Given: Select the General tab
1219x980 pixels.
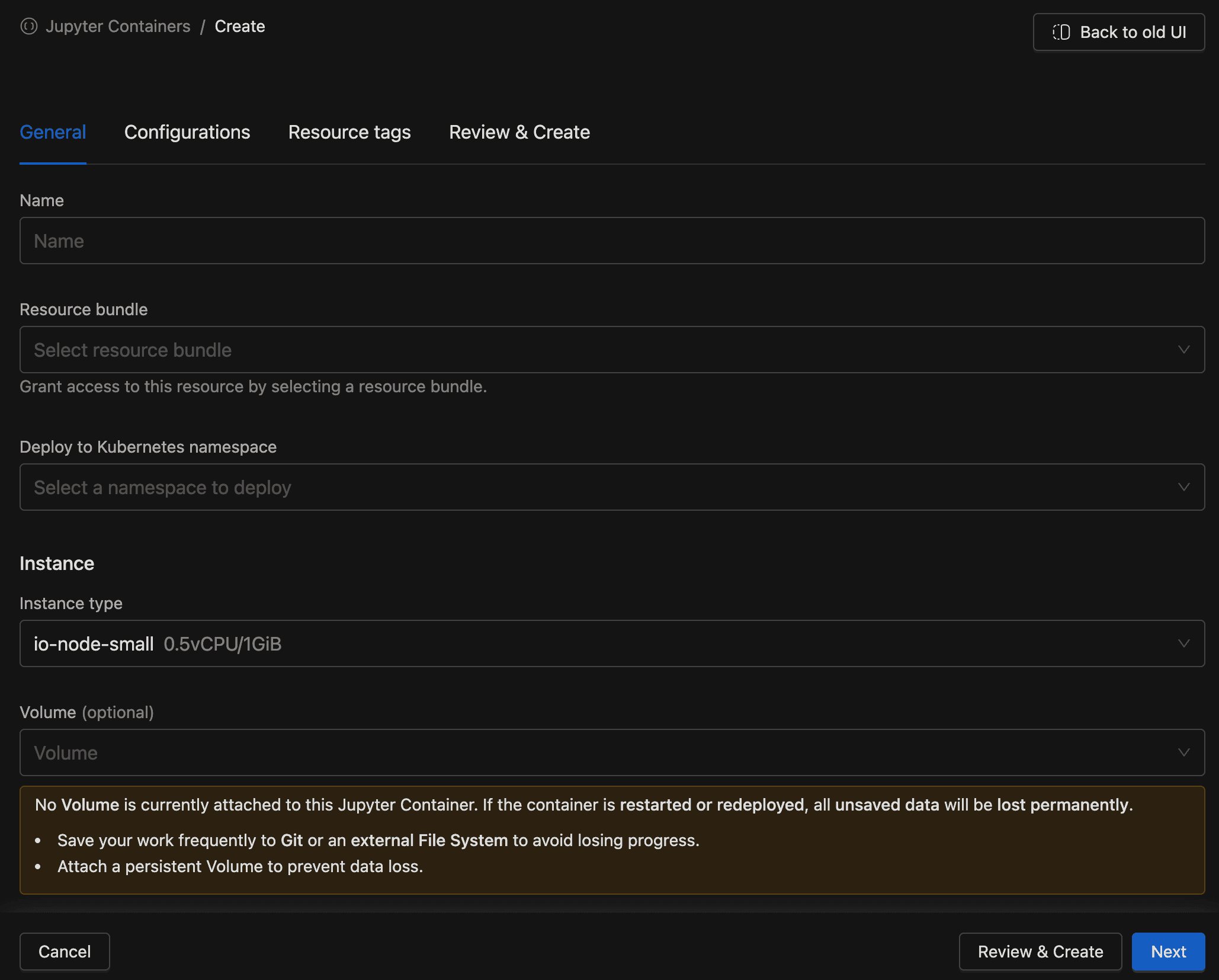Looking at the screenshot, I should pyautogui.click(x=53, y=132).
